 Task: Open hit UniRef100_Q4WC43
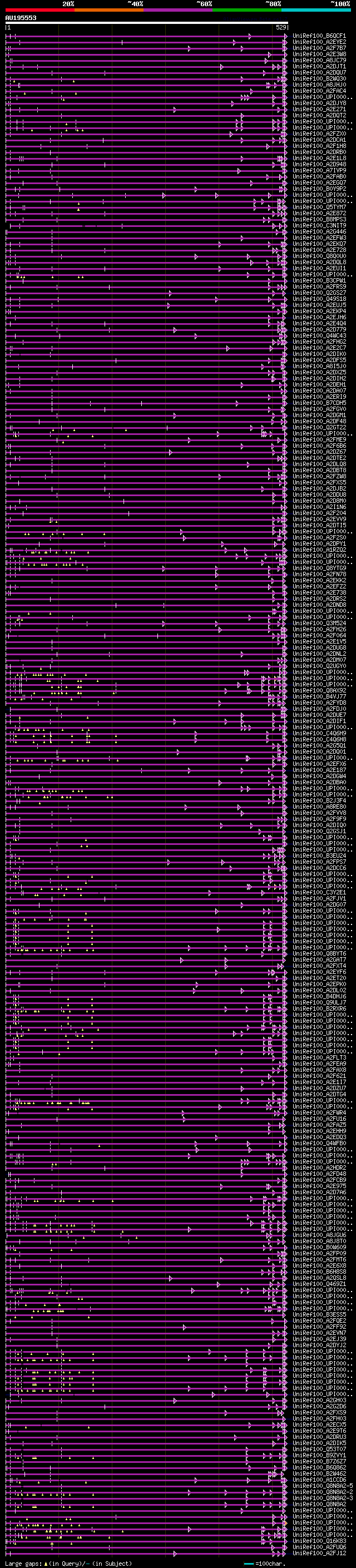[319, 336]
